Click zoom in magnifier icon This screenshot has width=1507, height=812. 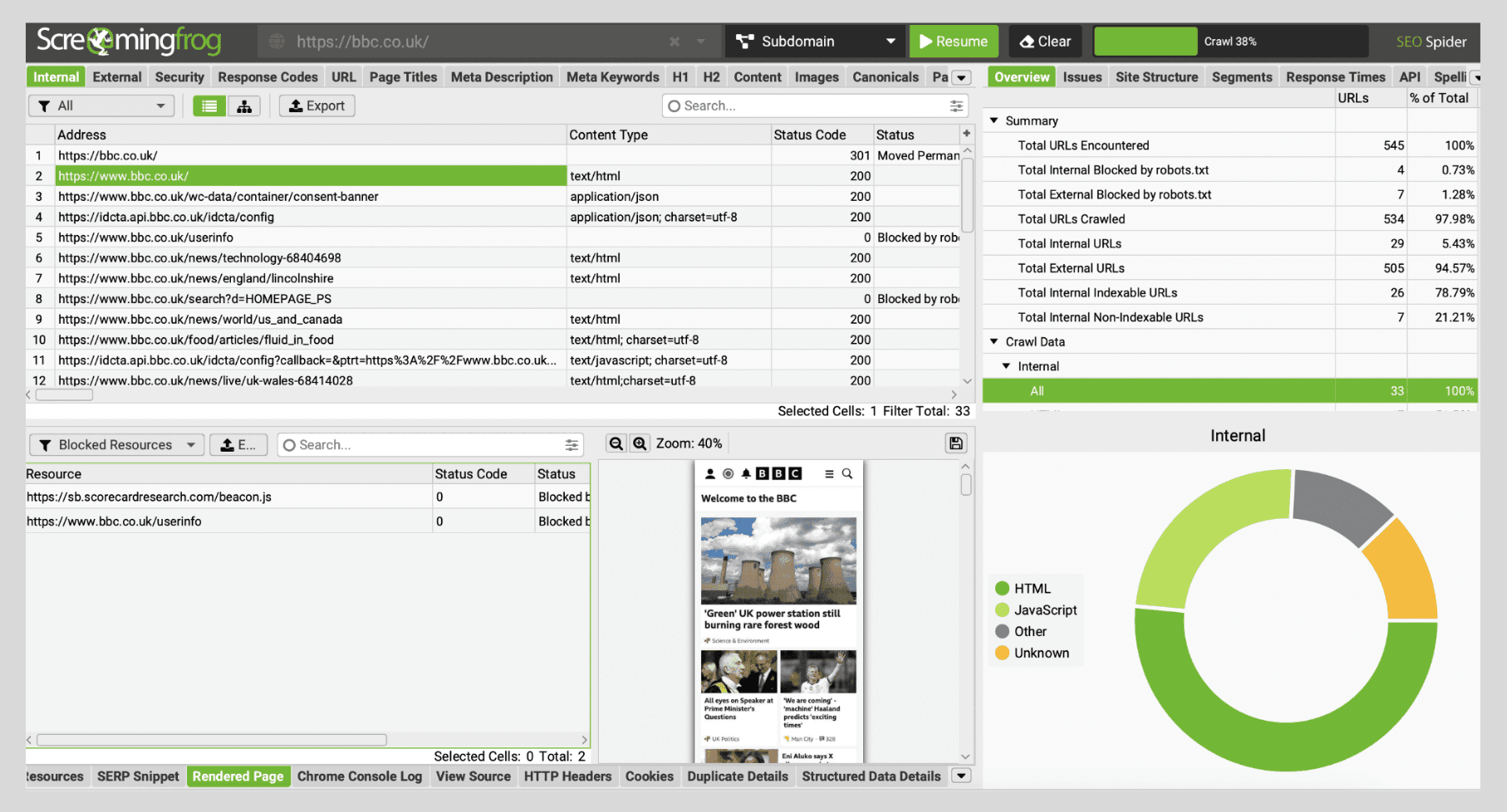(x=640, y=444)
